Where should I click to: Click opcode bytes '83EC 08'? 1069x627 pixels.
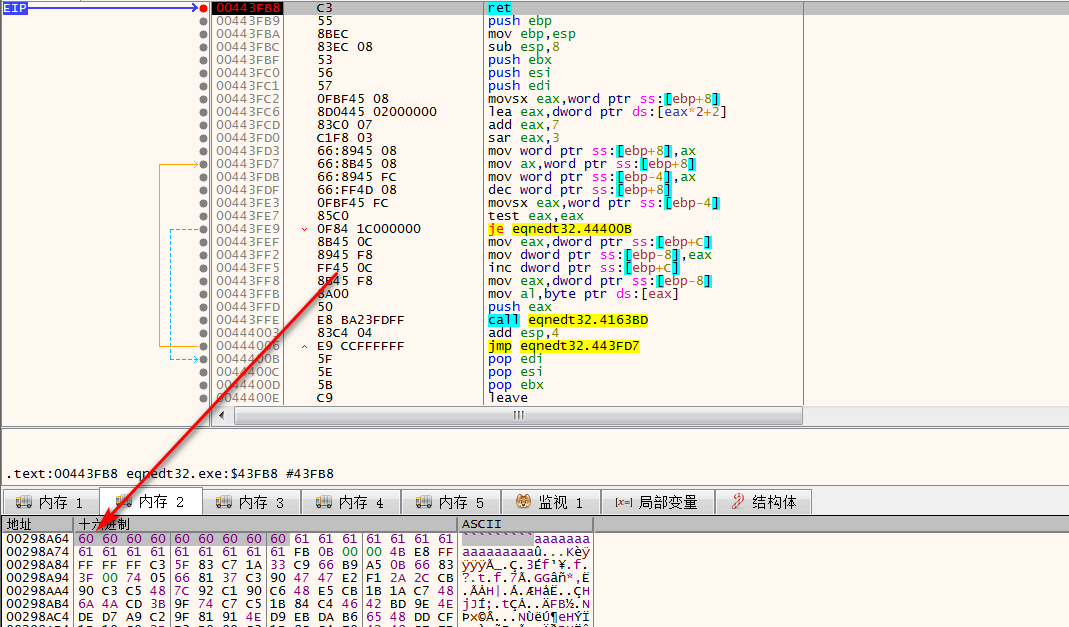(x=345, y=47)
